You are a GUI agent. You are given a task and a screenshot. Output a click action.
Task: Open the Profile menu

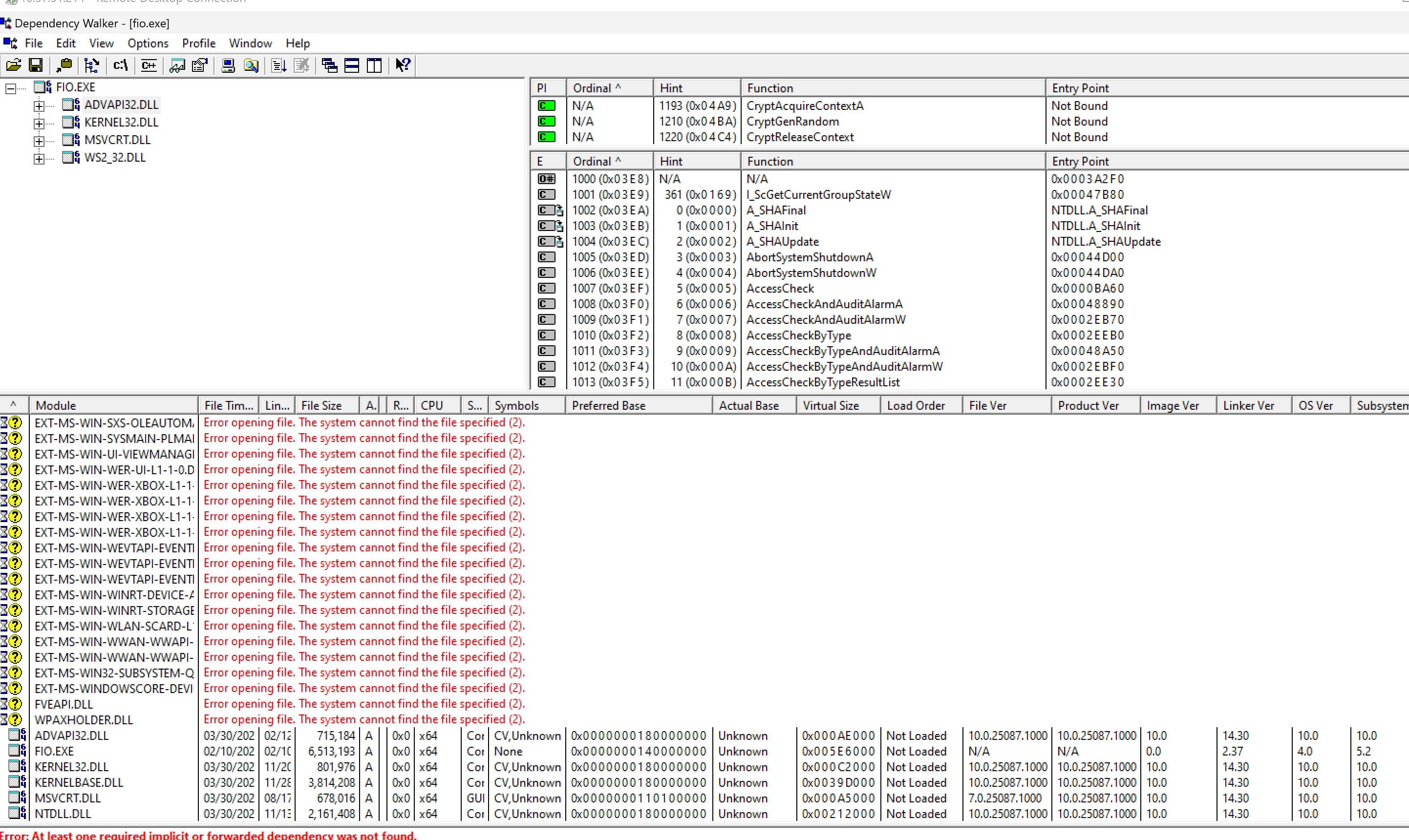(x=198, y=43)
